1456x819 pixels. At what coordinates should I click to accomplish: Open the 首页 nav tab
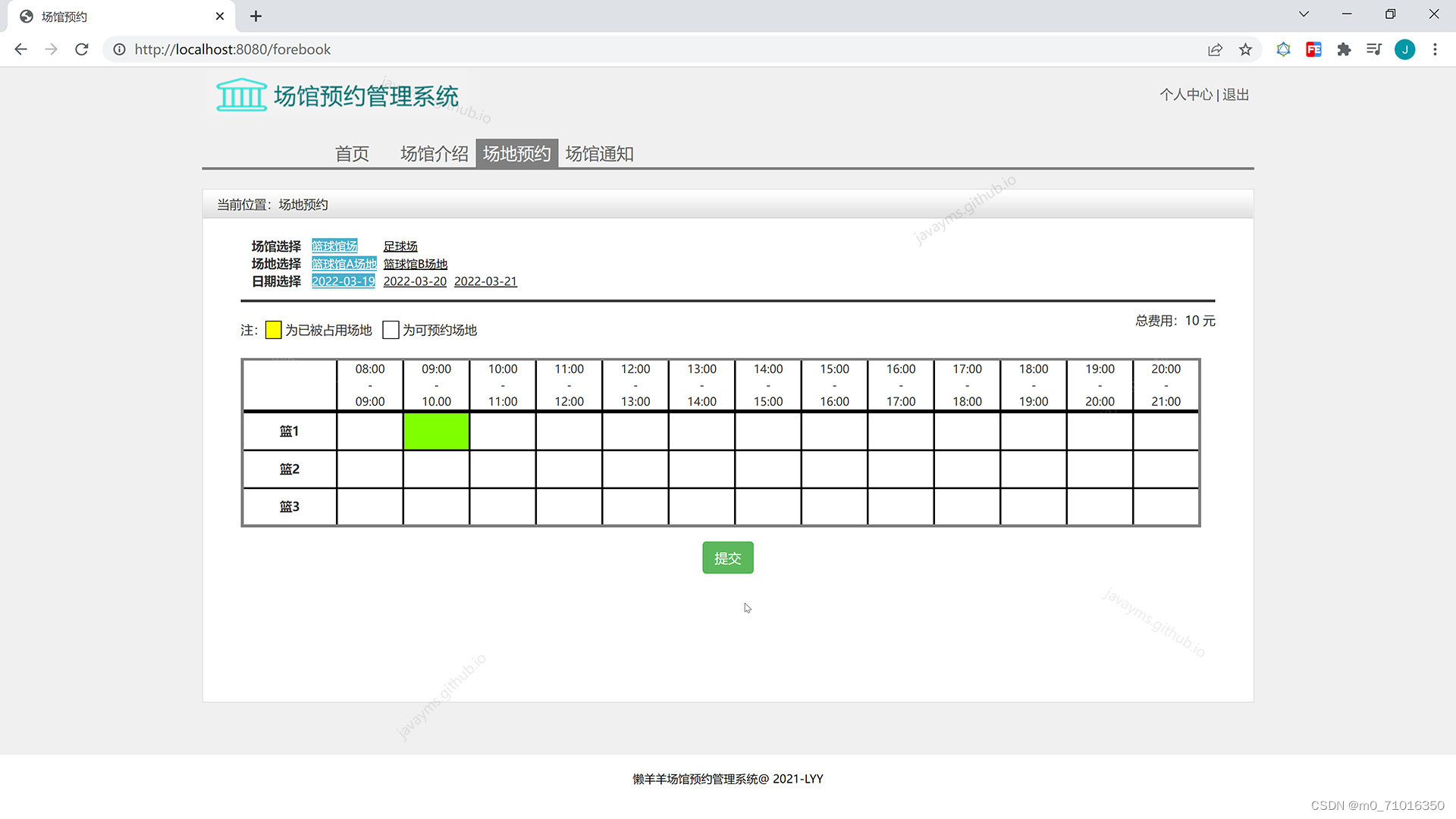(352, 153)
